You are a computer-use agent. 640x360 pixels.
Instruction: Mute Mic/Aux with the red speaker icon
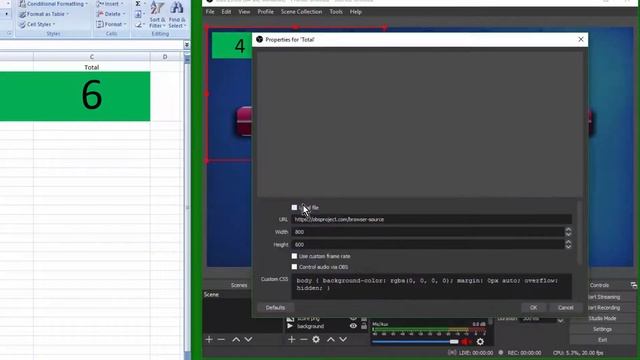[467, 342]
